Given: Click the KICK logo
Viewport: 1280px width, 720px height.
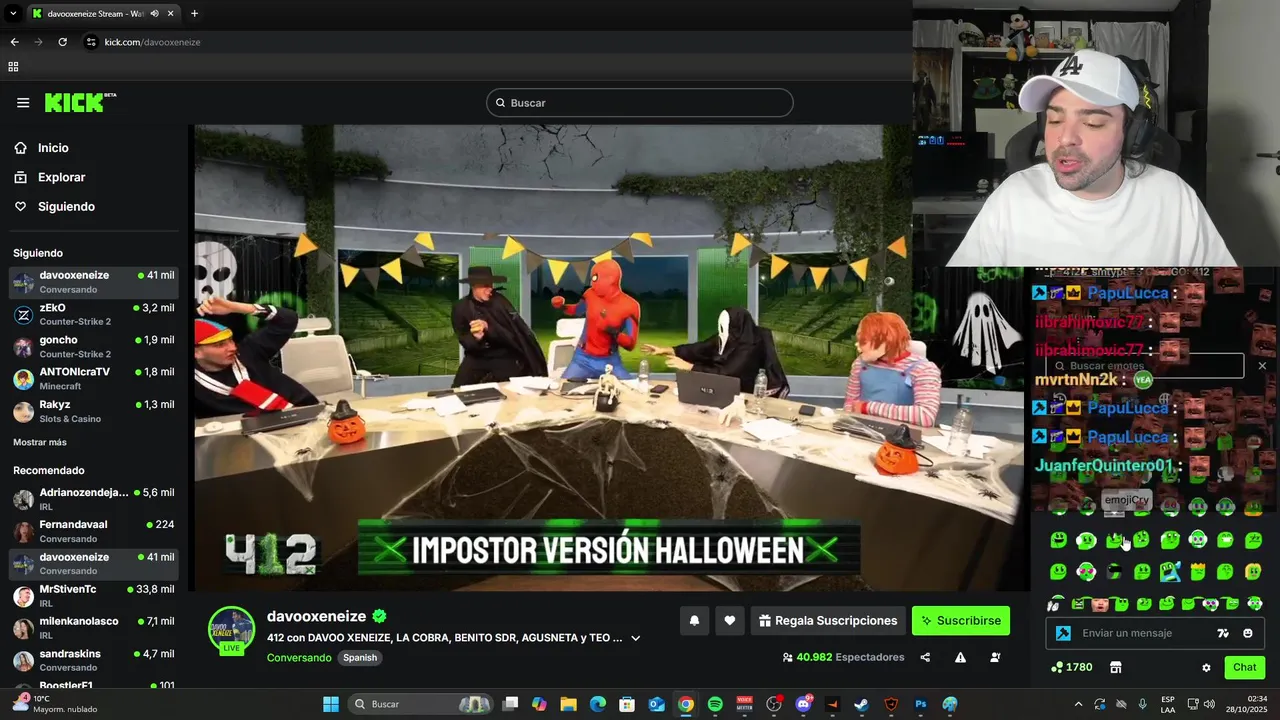Looking at the screenshot, I should pos(80,102).
